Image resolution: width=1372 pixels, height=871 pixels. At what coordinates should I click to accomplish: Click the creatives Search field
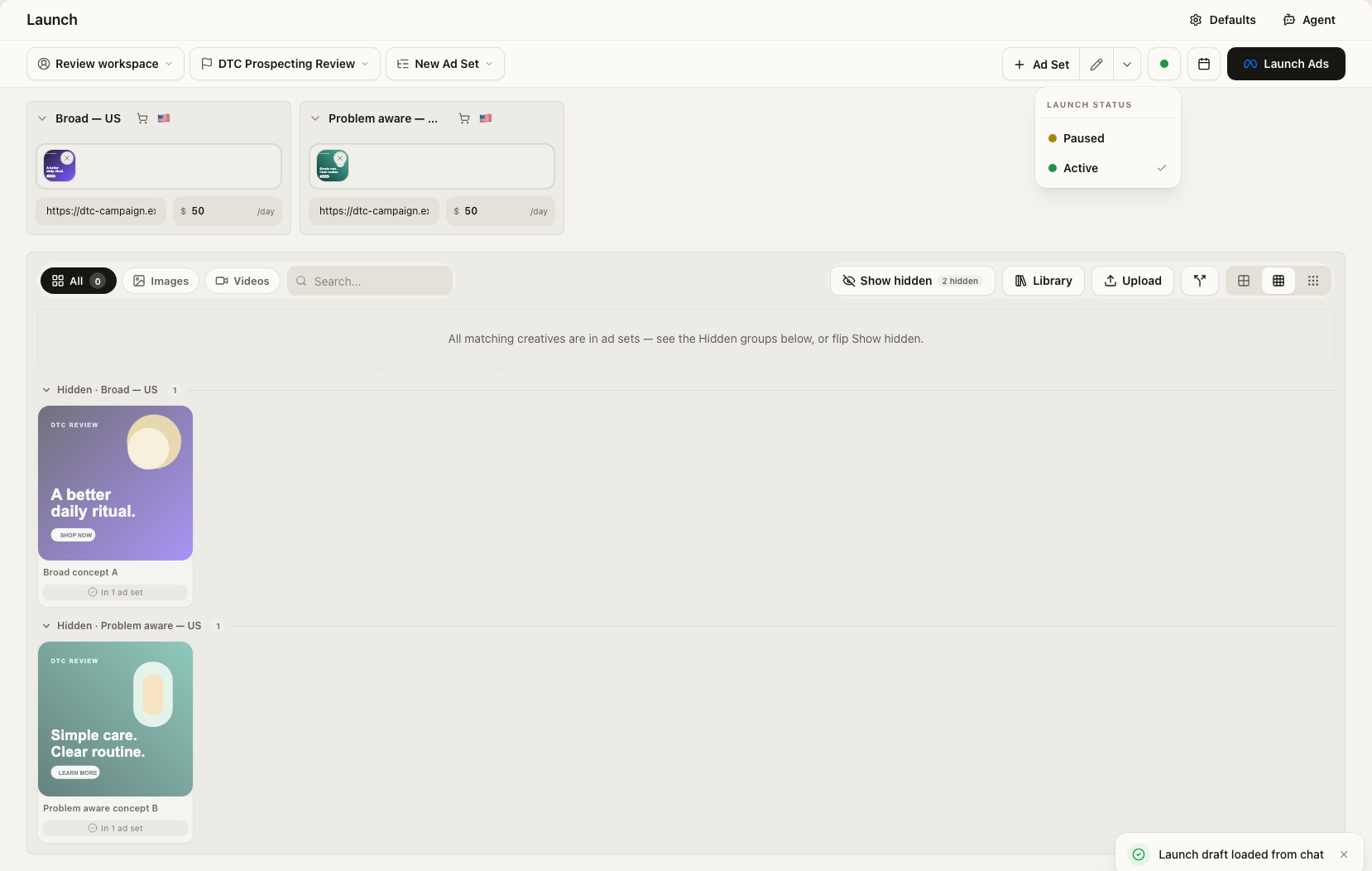tap(370, 281)
